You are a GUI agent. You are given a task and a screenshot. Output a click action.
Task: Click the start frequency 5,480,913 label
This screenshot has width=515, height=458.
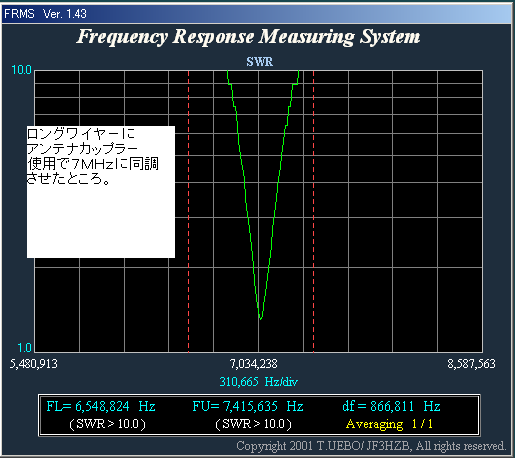tap(34, 364)
